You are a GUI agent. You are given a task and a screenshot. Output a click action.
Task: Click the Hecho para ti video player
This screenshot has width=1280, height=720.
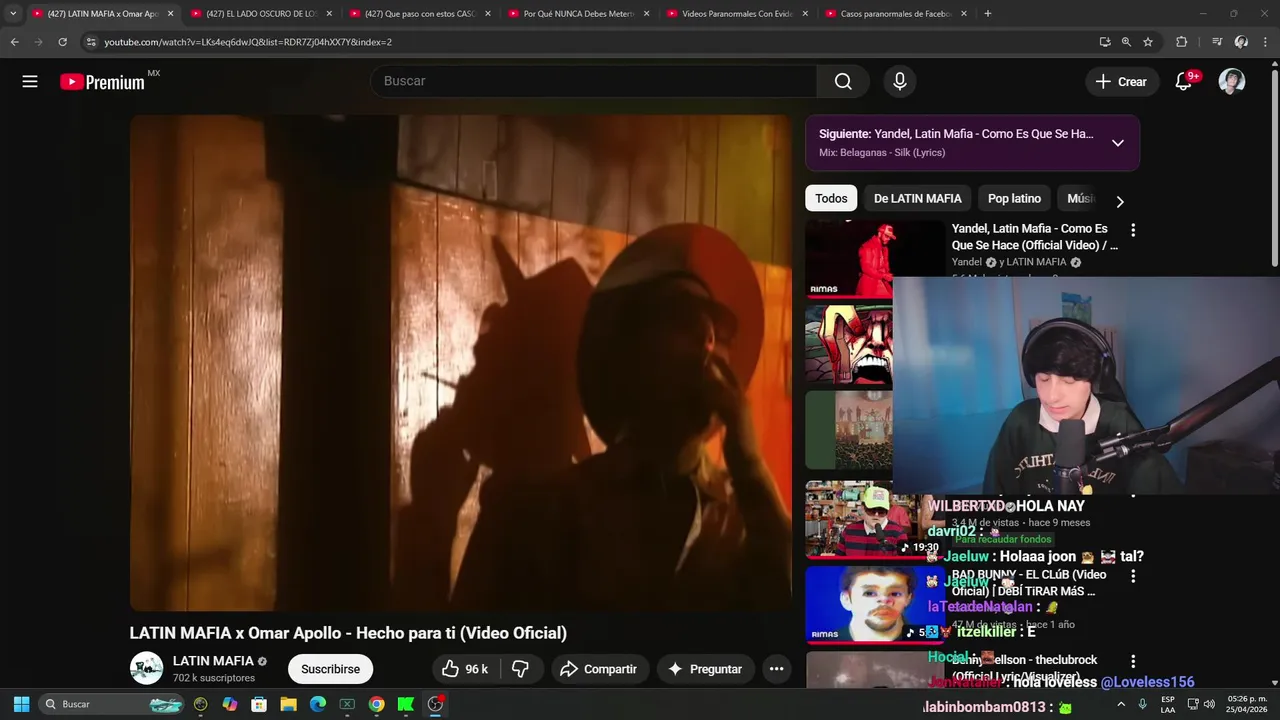coord(461,362)
